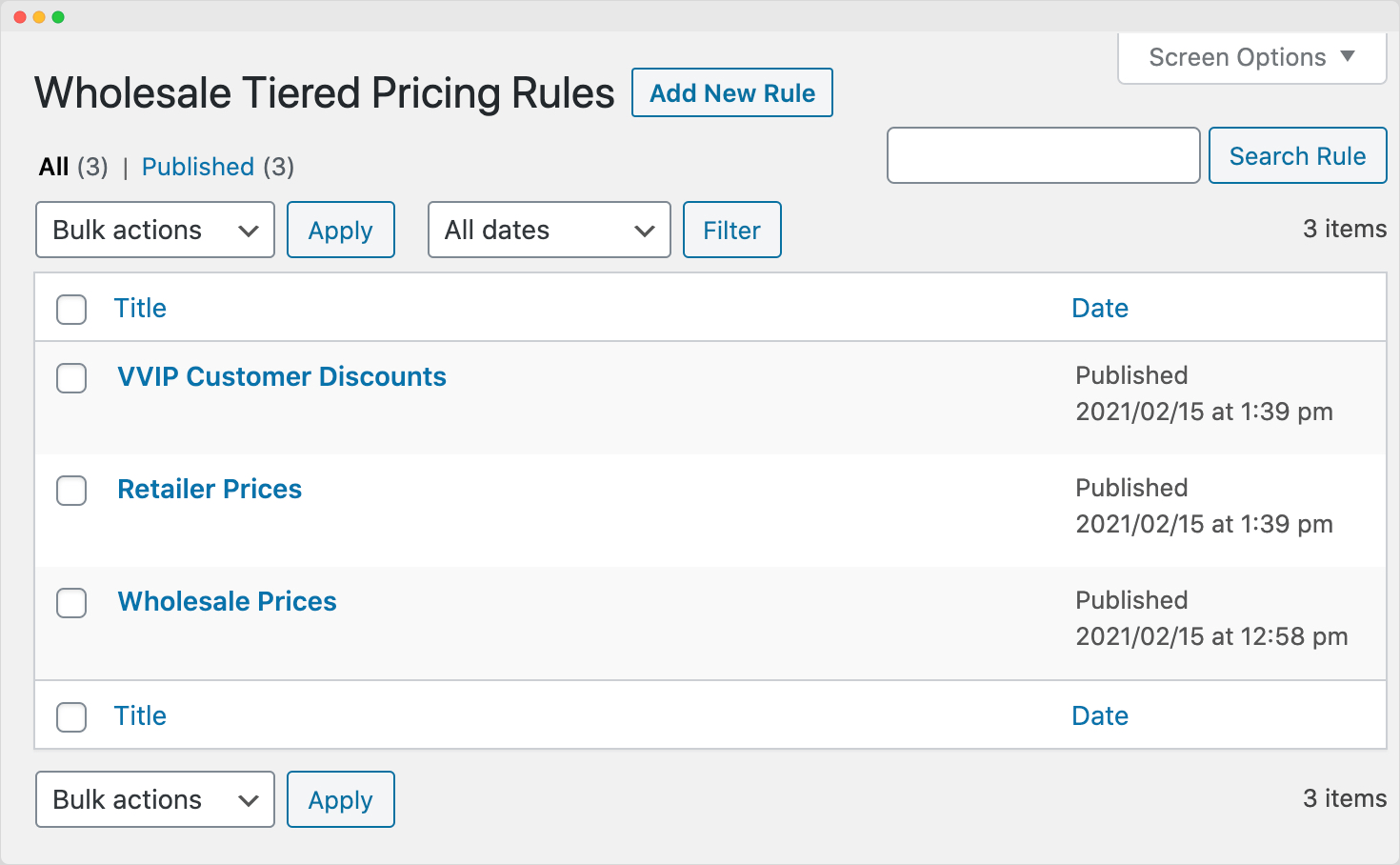Screen dimensions: 1400x865
Task: Check the select-all checkbox in header
Action: pos(71,310)
